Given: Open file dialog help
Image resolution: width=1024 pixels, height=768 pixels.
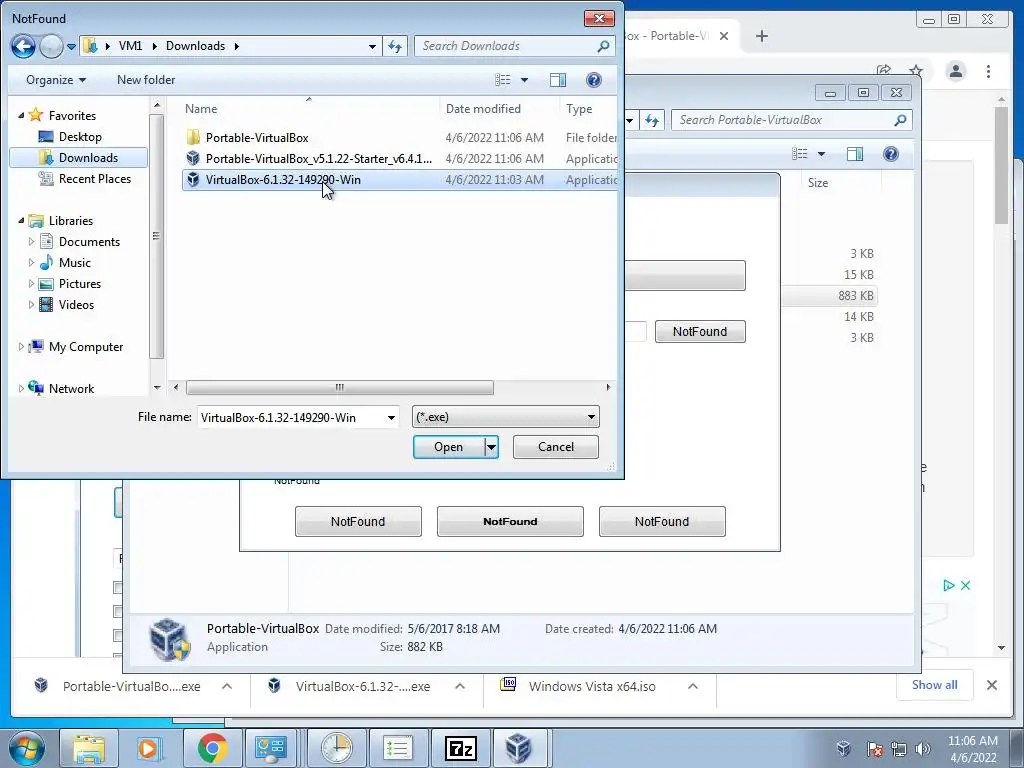Looking at the screenshot, I should pos(594,80).
